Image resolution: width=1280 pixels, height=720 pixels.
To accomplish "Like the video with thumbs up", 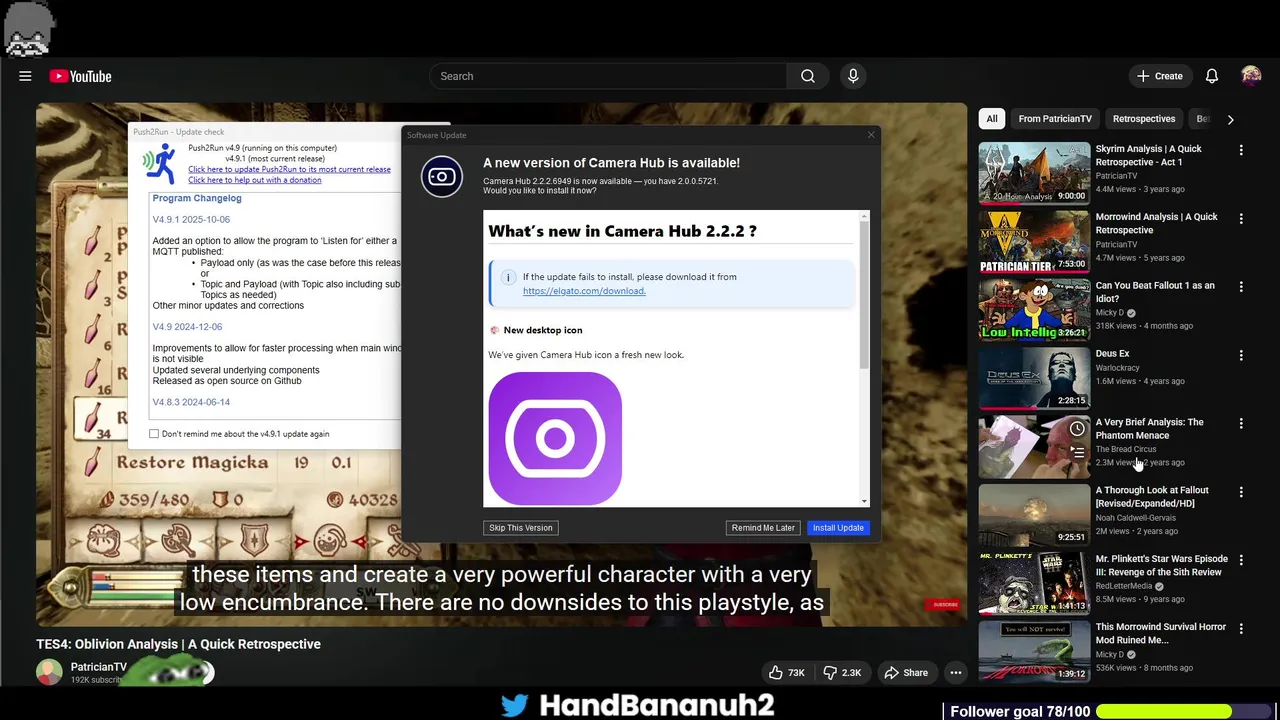I will 786,673.
